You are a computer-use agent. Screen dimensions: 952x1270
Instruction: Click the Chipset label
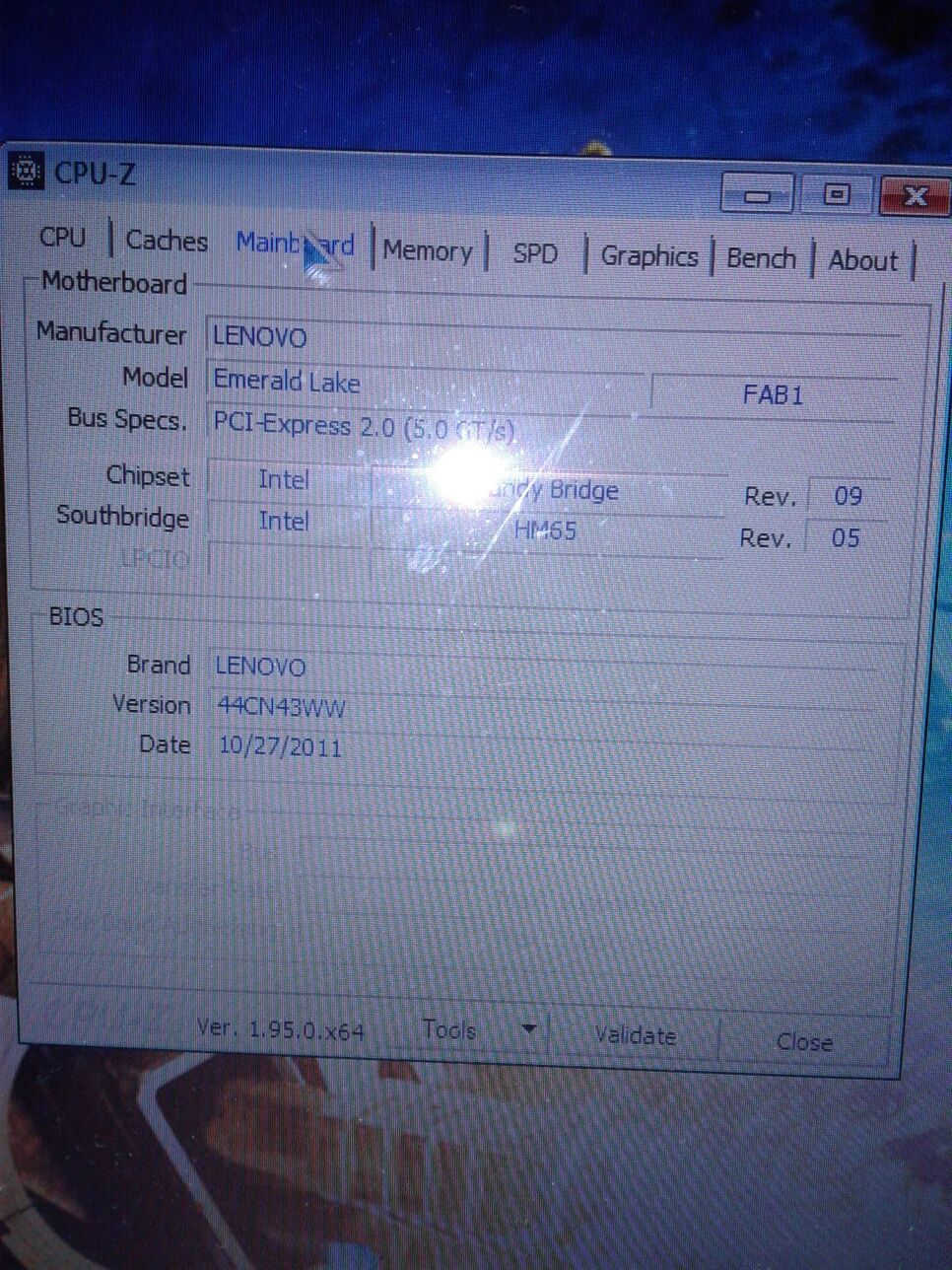tap(148, 475)
